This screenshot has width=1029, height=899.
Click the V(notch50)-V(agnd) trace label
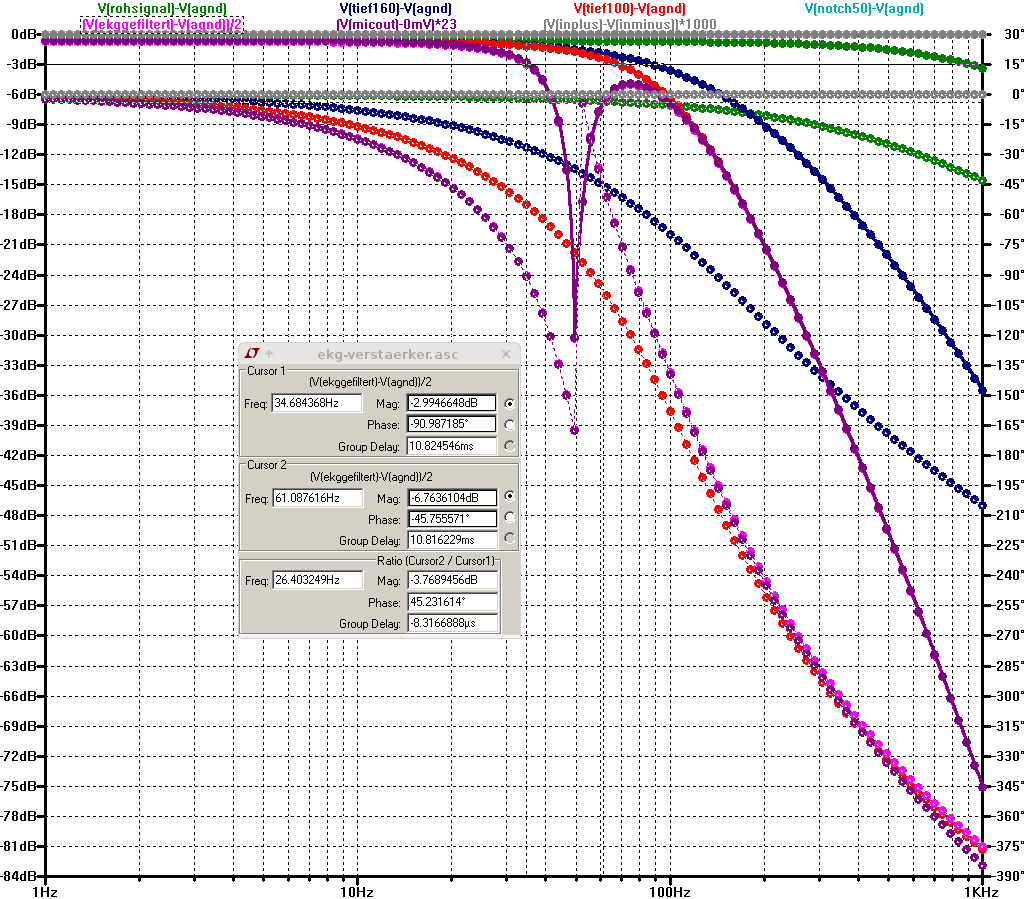point(863,9)
